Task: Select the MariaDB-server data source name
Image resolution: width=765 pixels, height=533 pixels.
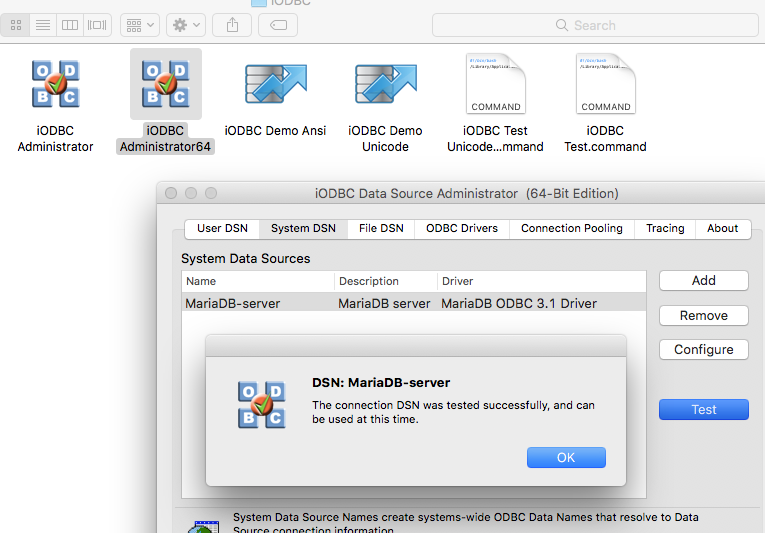Action: coord(233,304)
